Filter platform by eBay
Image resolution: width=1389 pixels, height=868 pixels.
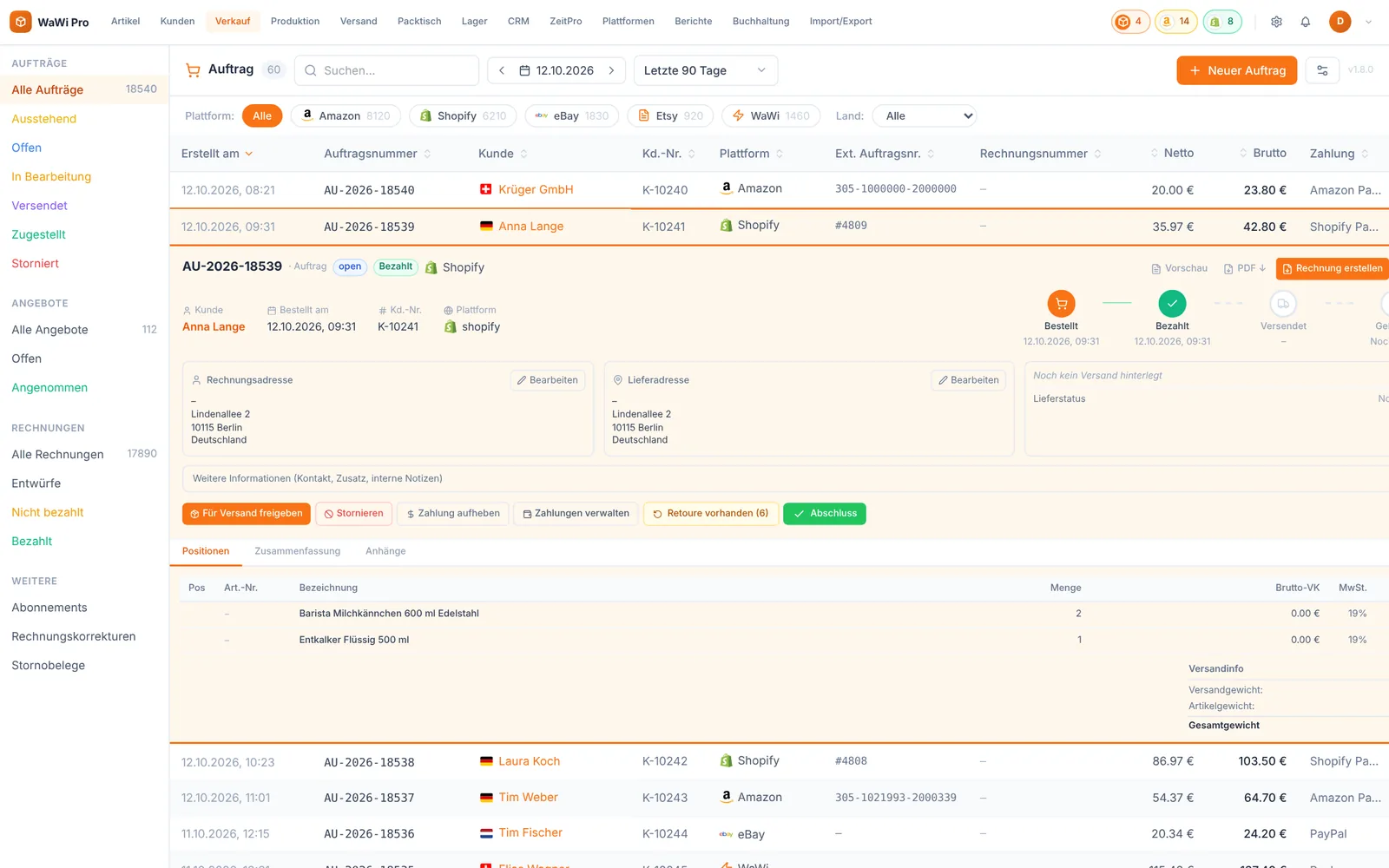coord(571,115)
